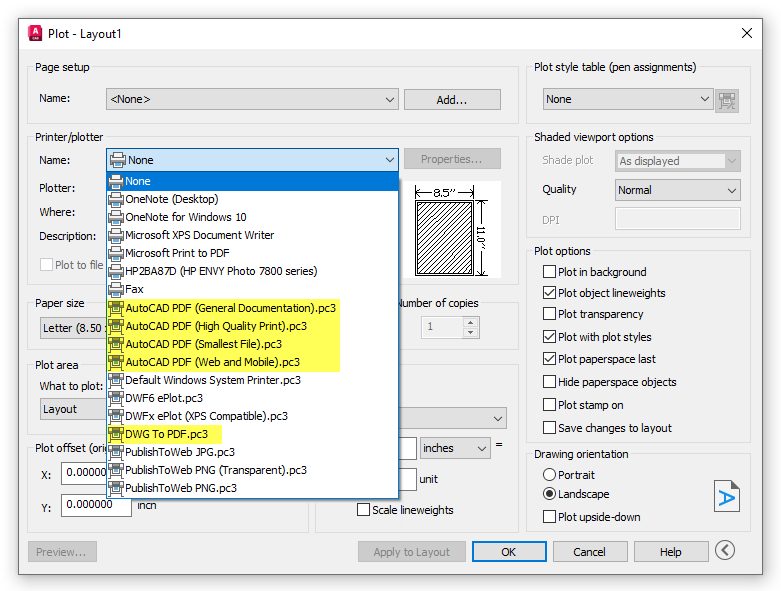781x591 pixels.
Task: Choose OneNote (Desktop) printer
Action: coord(252,199)
